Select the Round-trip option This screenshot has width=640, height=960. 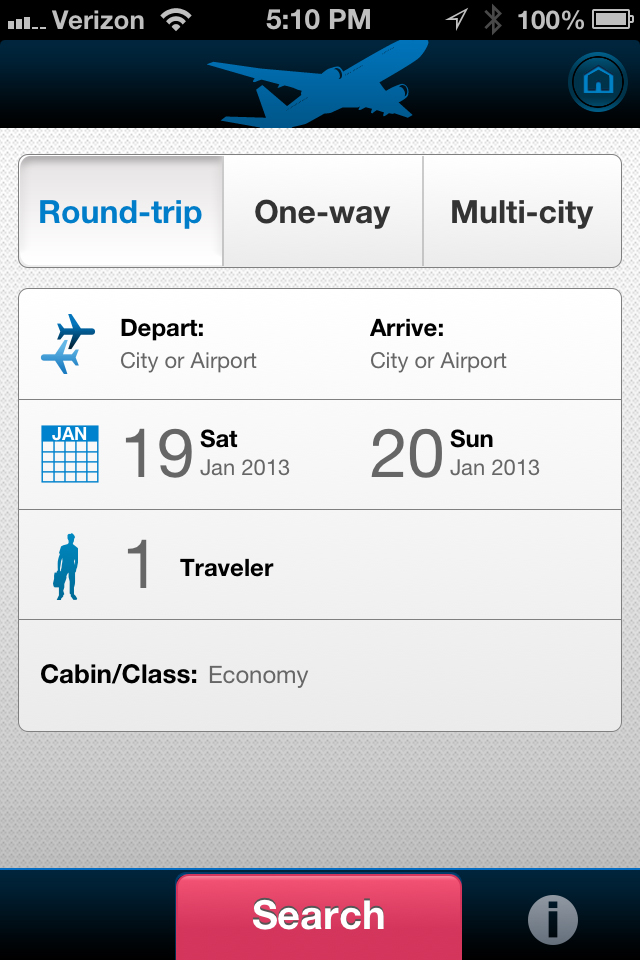pos(121,212)
